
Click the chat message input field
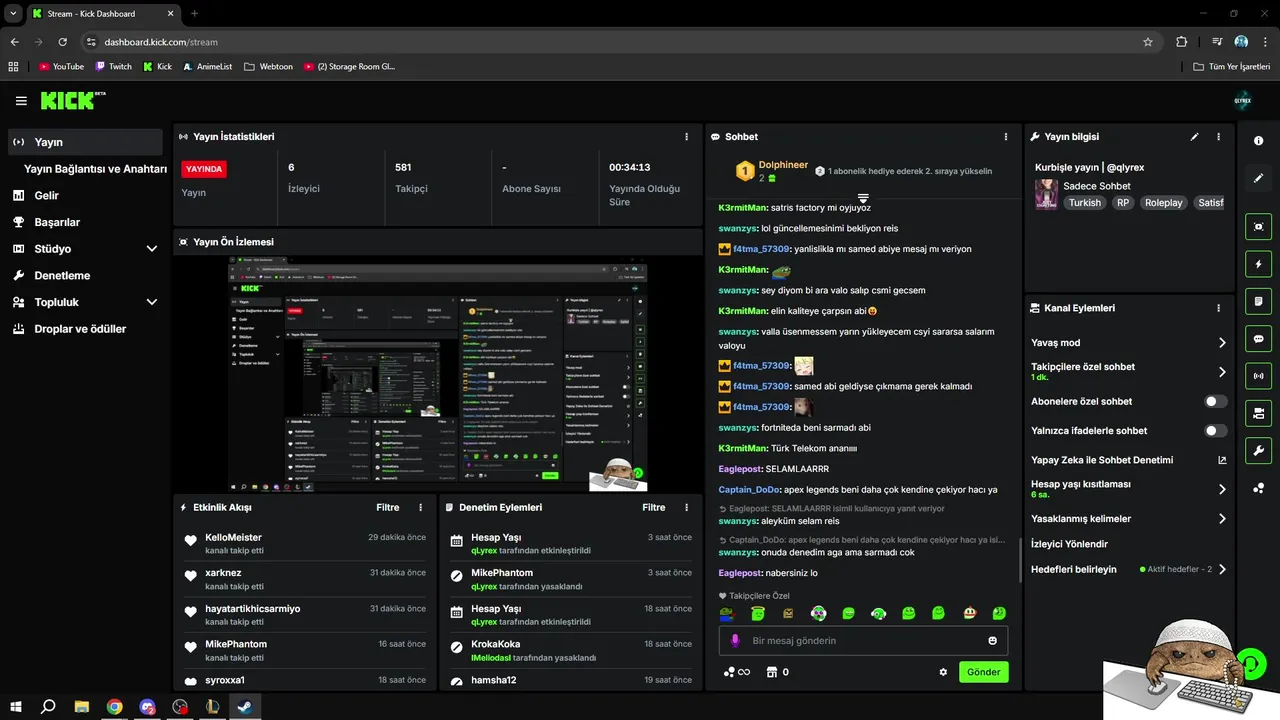point(863,641)
